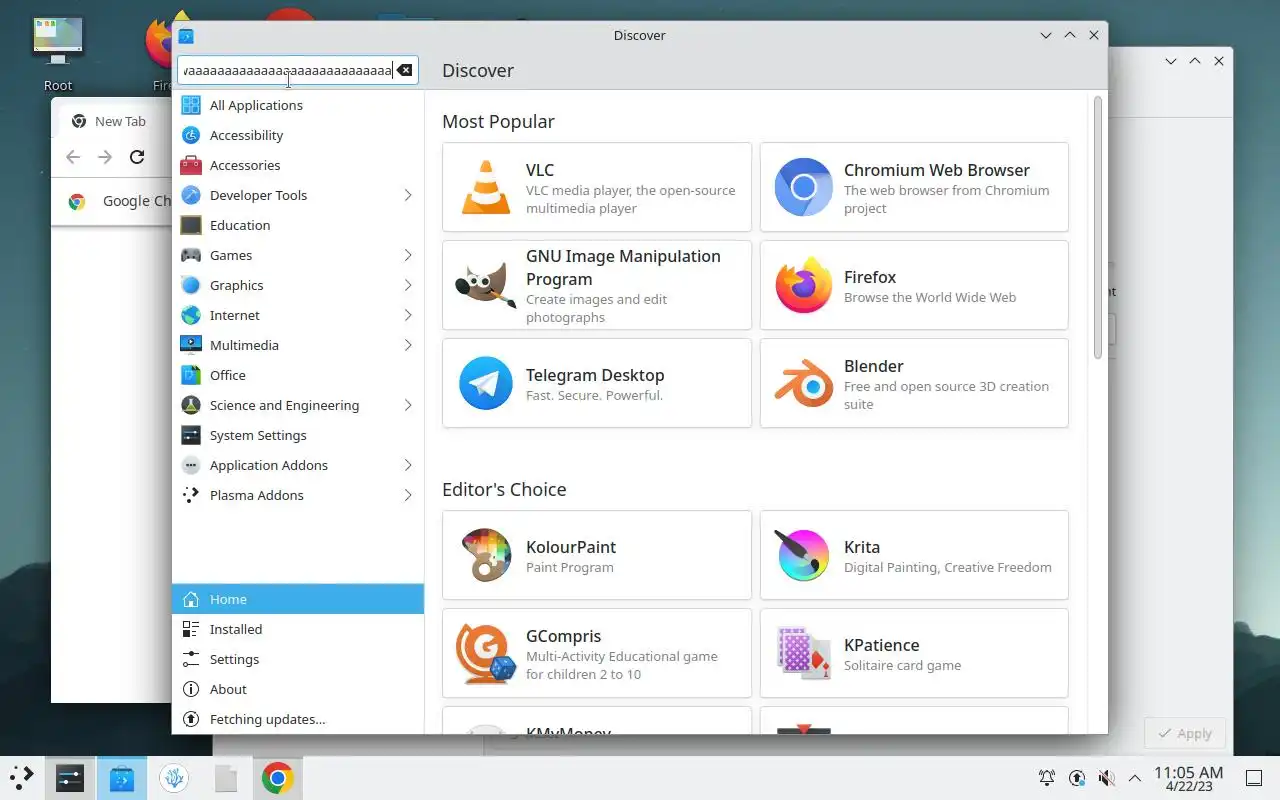Open the Developer Tools category
The height and width of the screenshot is (800, 1280).
tap(298, 195)
